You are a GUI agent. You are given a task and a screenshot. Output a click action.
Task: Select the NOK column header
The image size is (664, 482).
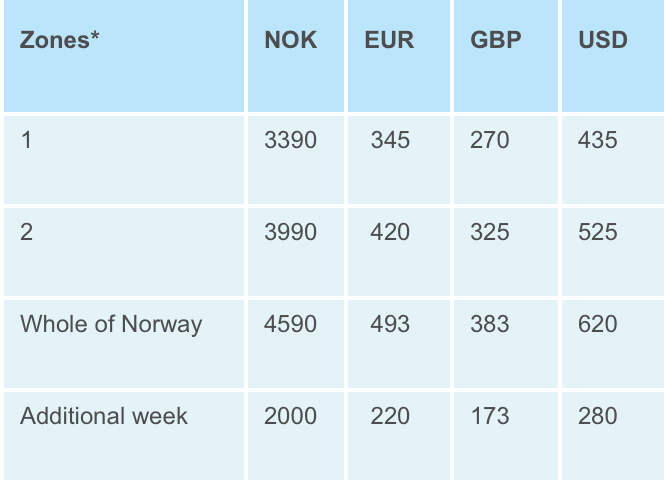[290, 41]
